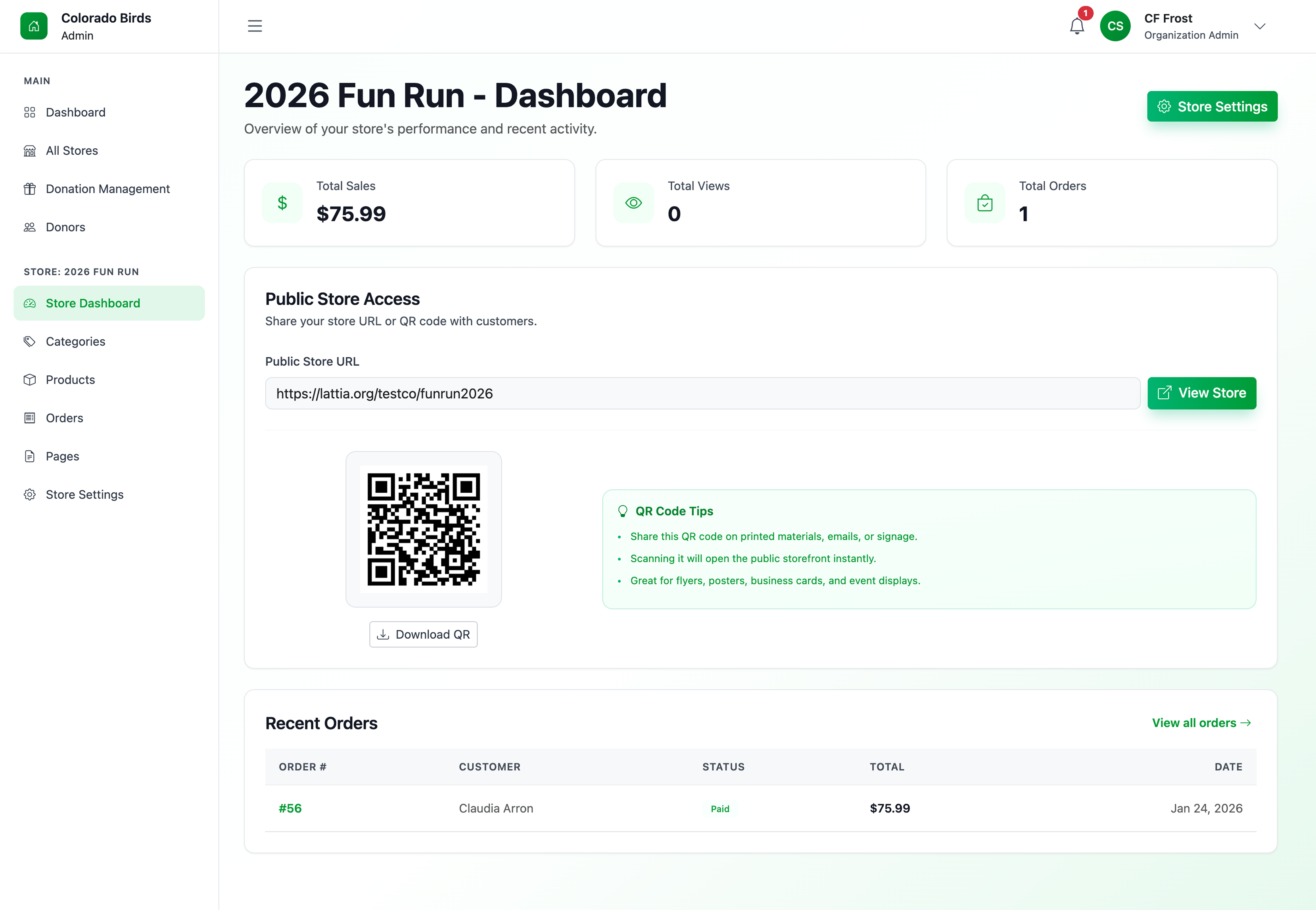Image resolution: width=1316 pixels, height=910 pixels.
Task: Expand the CF Frost account dropdown chevron
Action: pos(1260,26)
